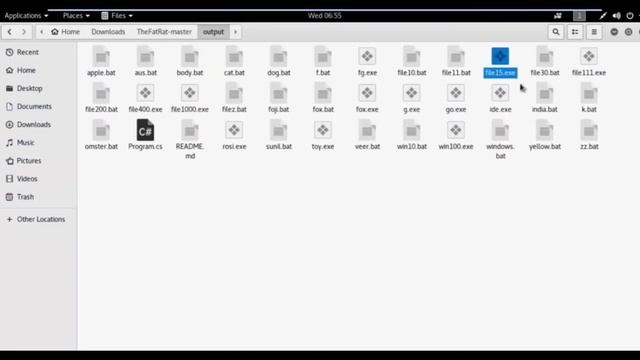Click the k.bat file icon
This screenshot has height=360, width=640.
[x=589, y=93]
